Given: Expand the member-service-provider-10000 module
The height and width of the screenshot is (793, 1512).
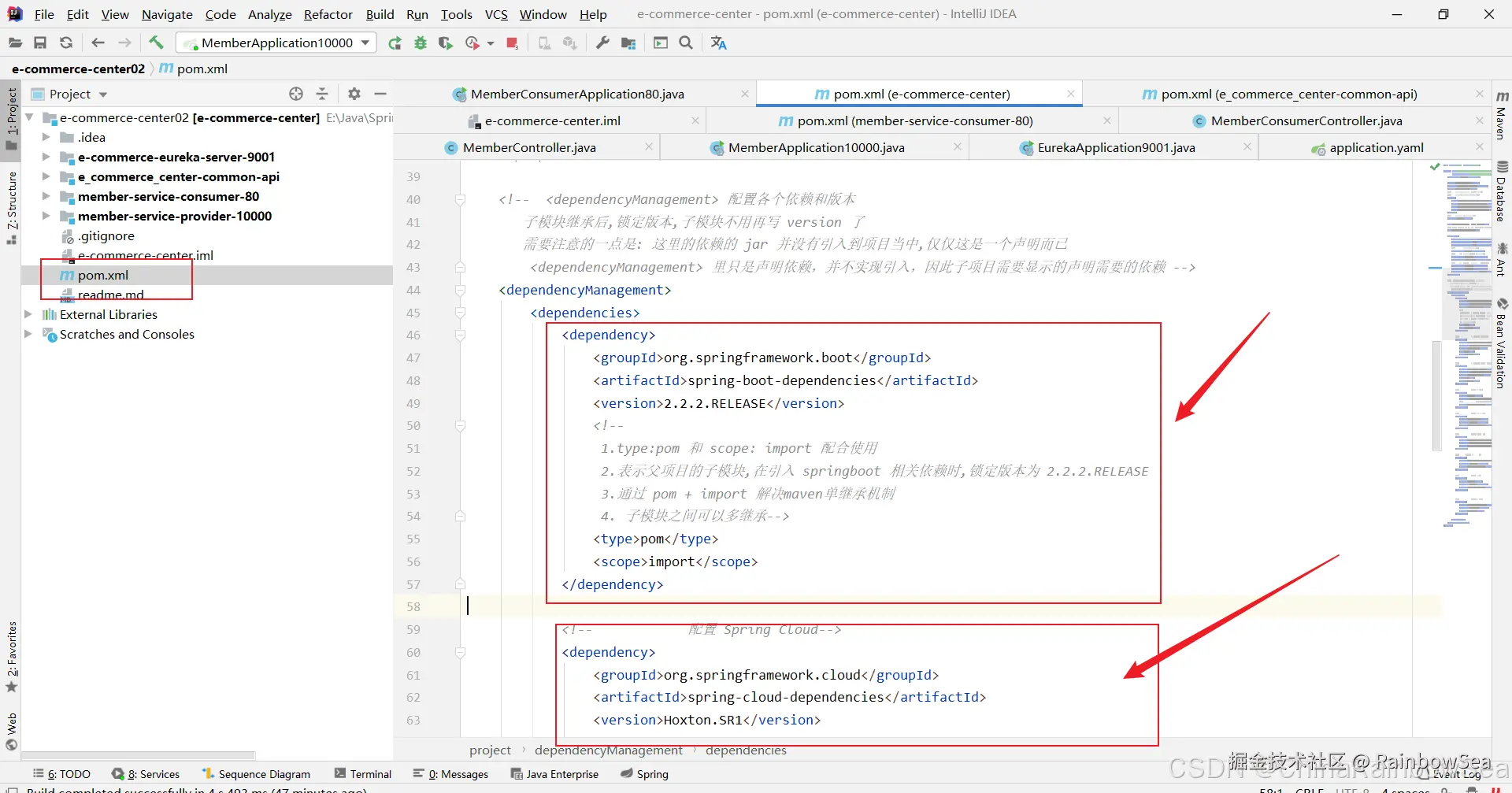Looking at the screenshot, I should tap(46, 216).
